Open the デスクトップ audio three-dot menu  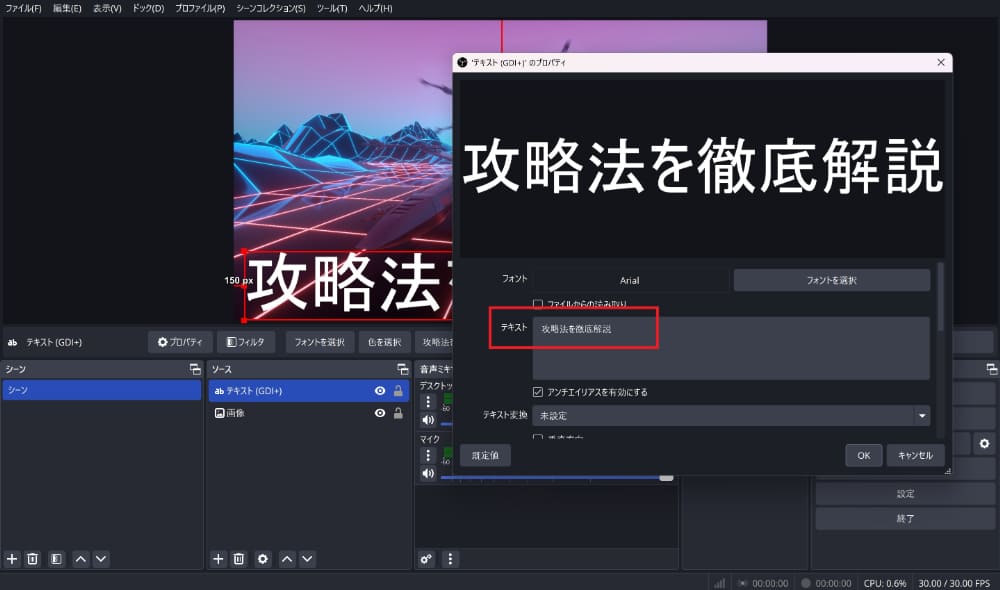pos(428,401)
